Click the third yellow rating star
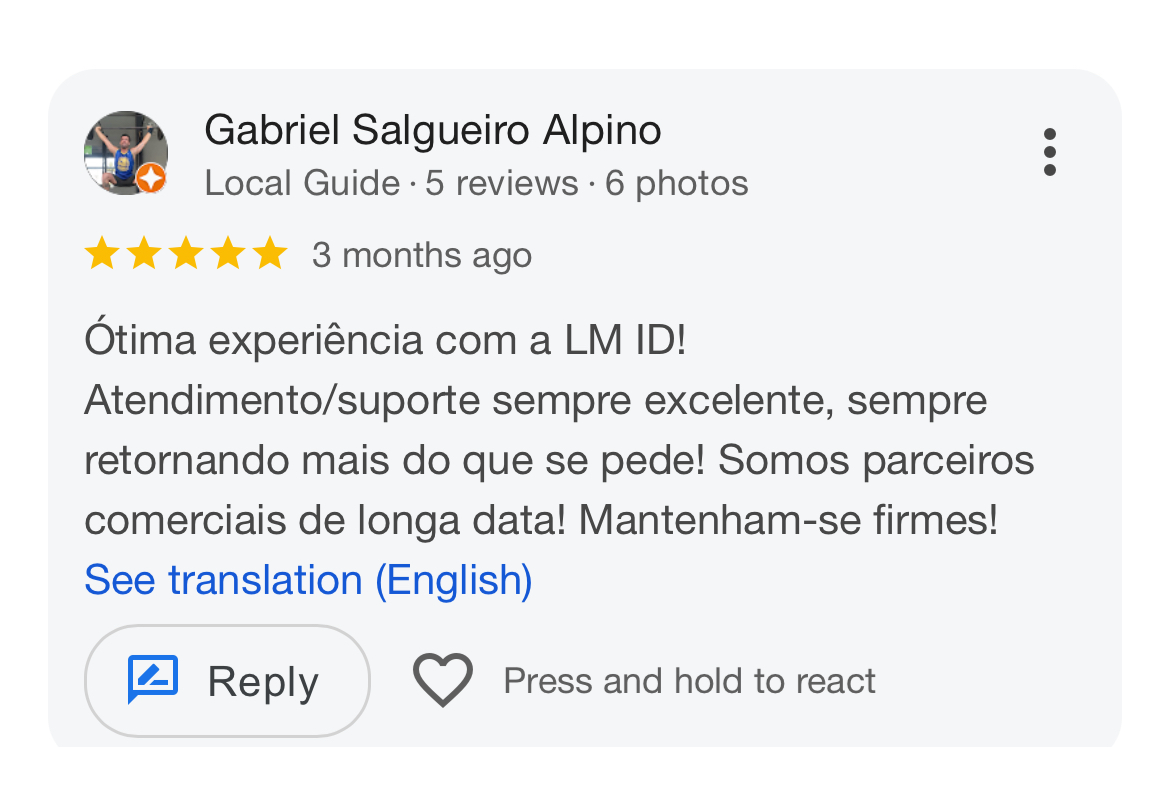The width and height of the screenshot is (1170, 810). (186, 255)
